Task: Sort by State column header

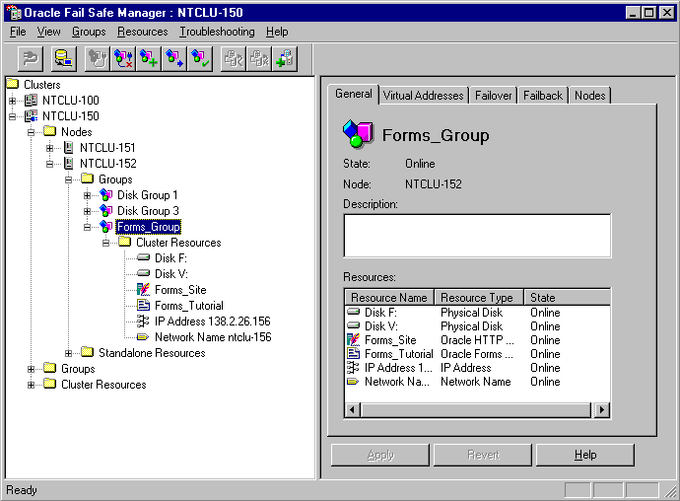Action: click(567, 298)
